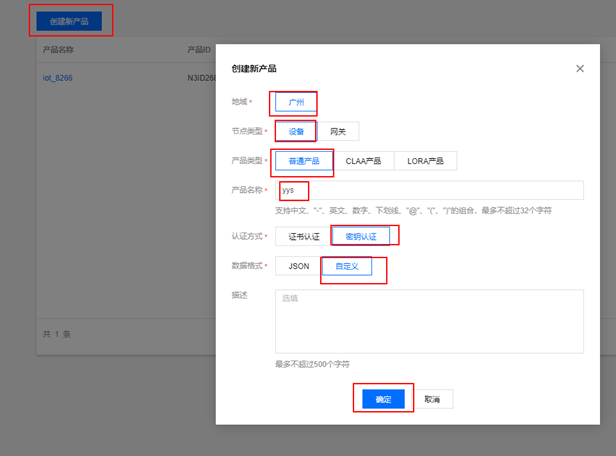Click the 产品名称 input containing yys
Viewport: 616px width, 456px height.
click(430, 190)
